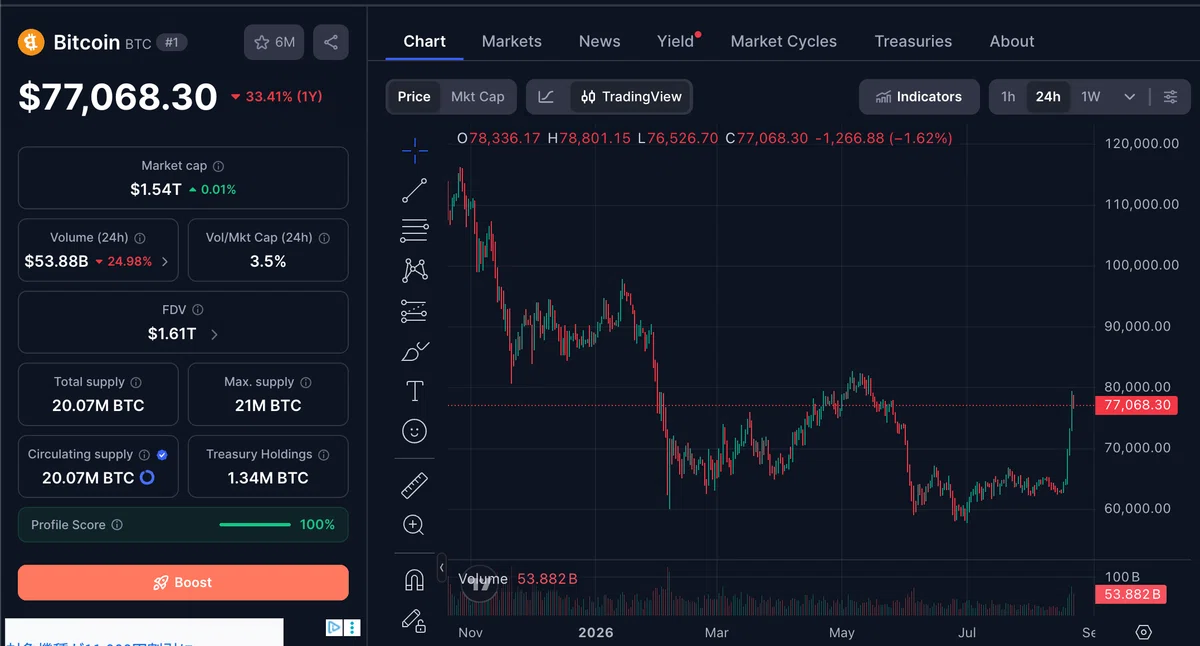Open chart settings sliders icon
The image size is (1200, 646).
(x=1171, y=97)
